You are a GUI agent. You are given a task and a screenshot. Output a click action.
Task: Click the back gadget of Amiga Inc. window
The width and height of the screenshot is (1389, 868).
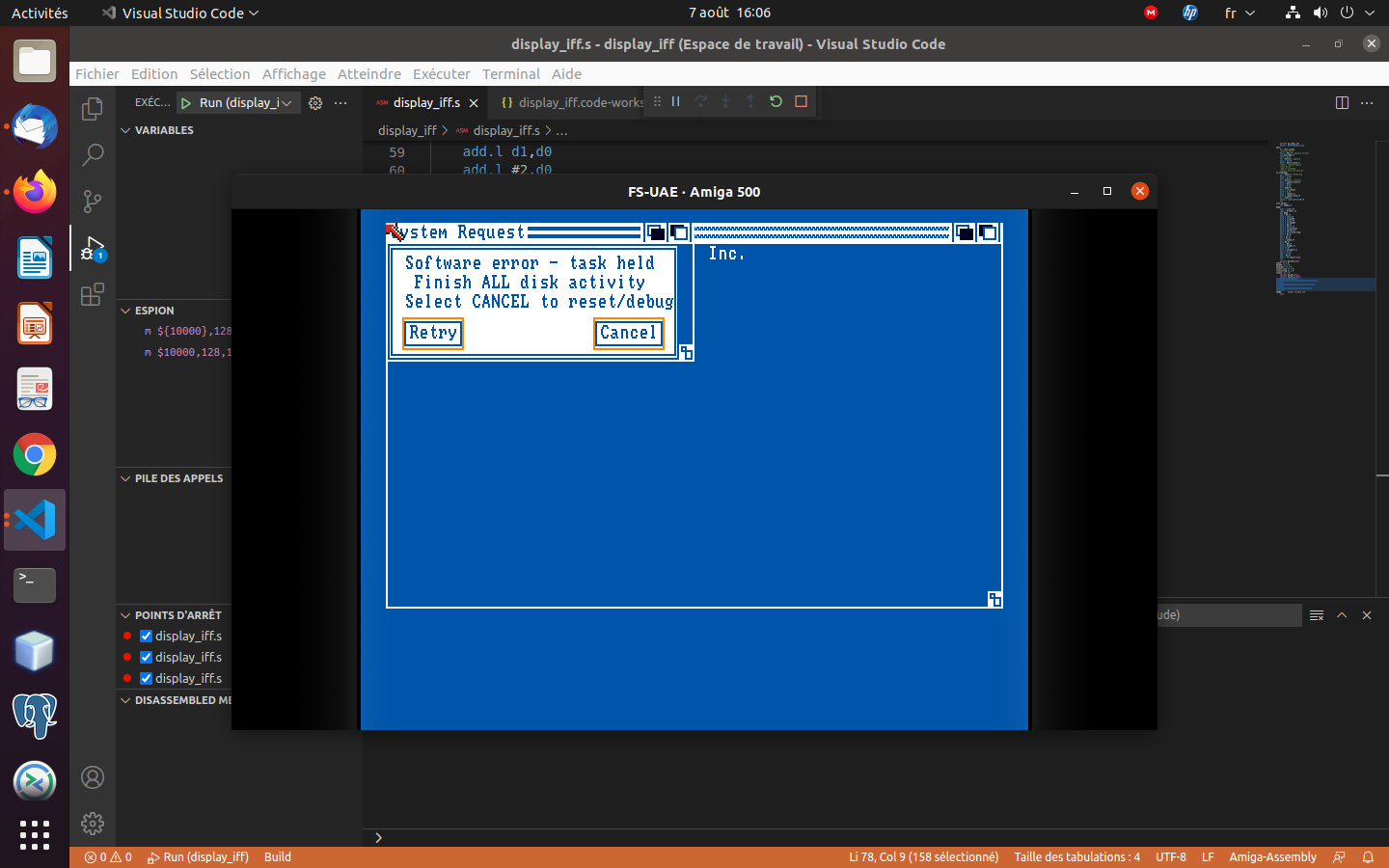pyautogui.click(x=965, y=232)
